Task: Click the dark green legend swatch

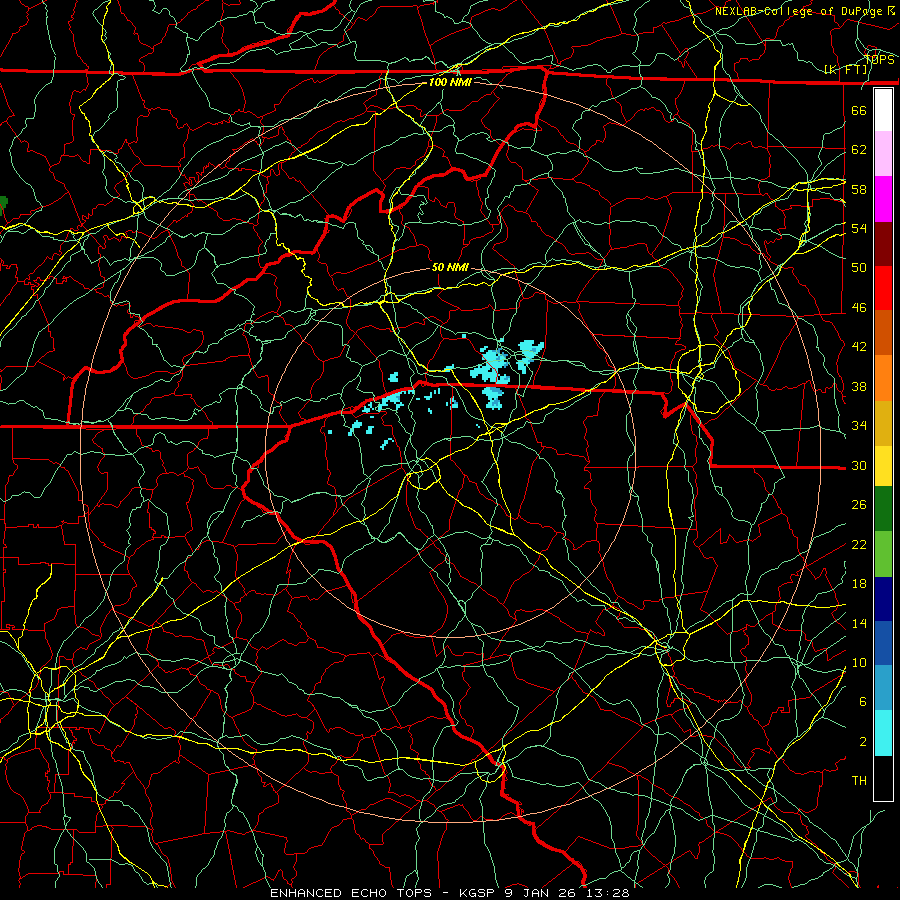Action: click(x=883, y=509)
